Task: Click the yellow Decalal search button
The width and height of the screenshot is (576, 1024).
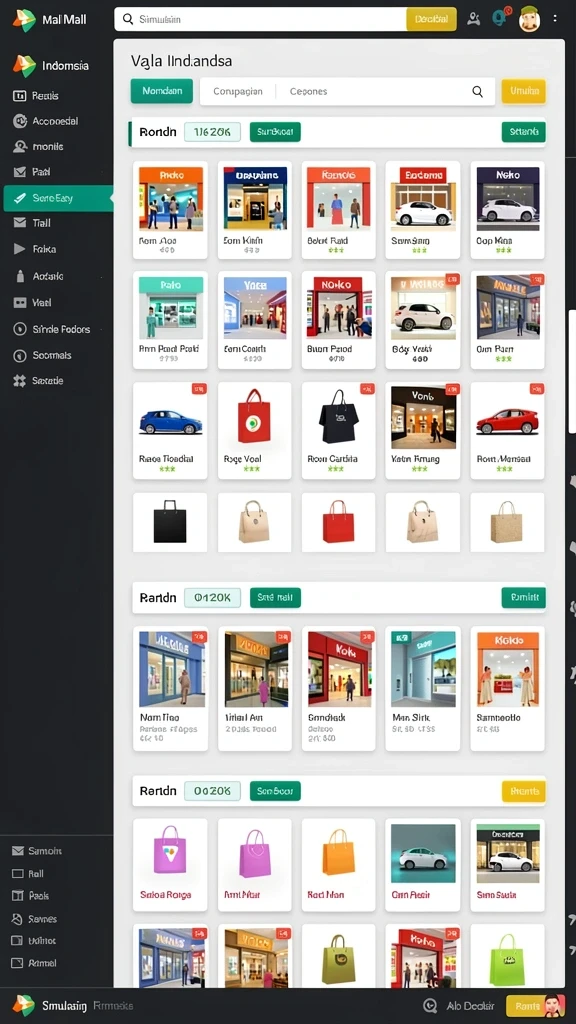Action: (431, 20)
